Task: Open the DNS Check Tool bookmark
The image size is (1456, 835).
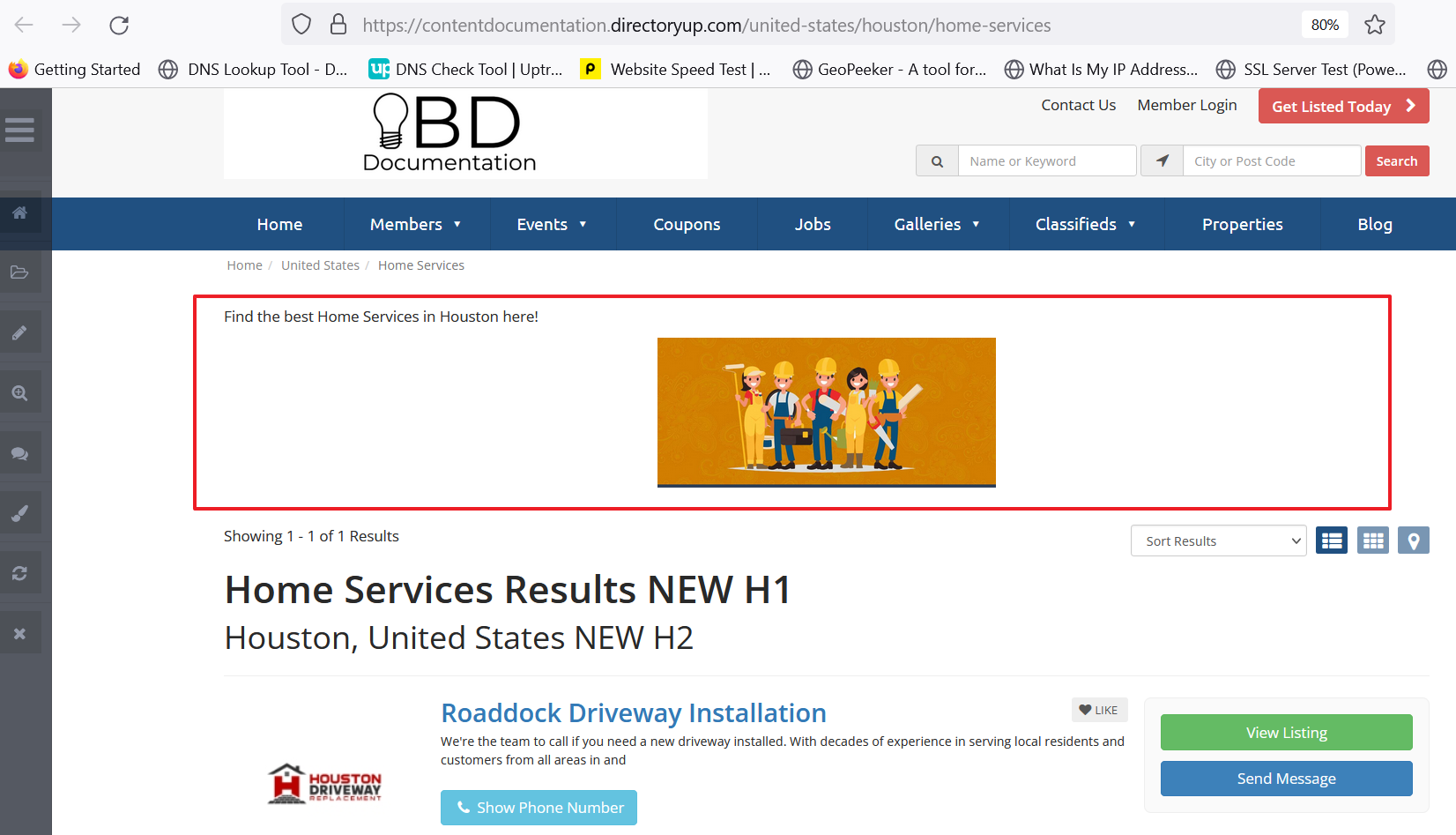Action: pyautogui.click(x=466, y=69)
